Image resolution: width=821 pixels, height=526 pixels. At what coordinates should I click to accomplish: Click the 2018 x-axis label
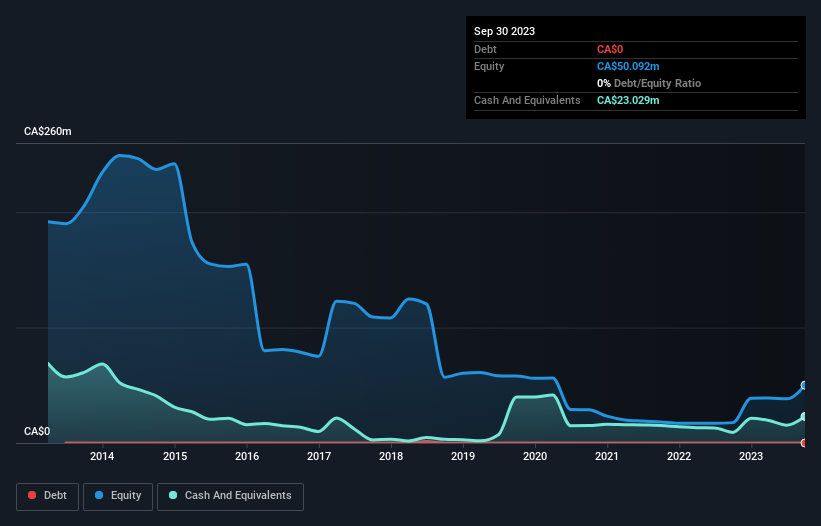pos(391,456)
